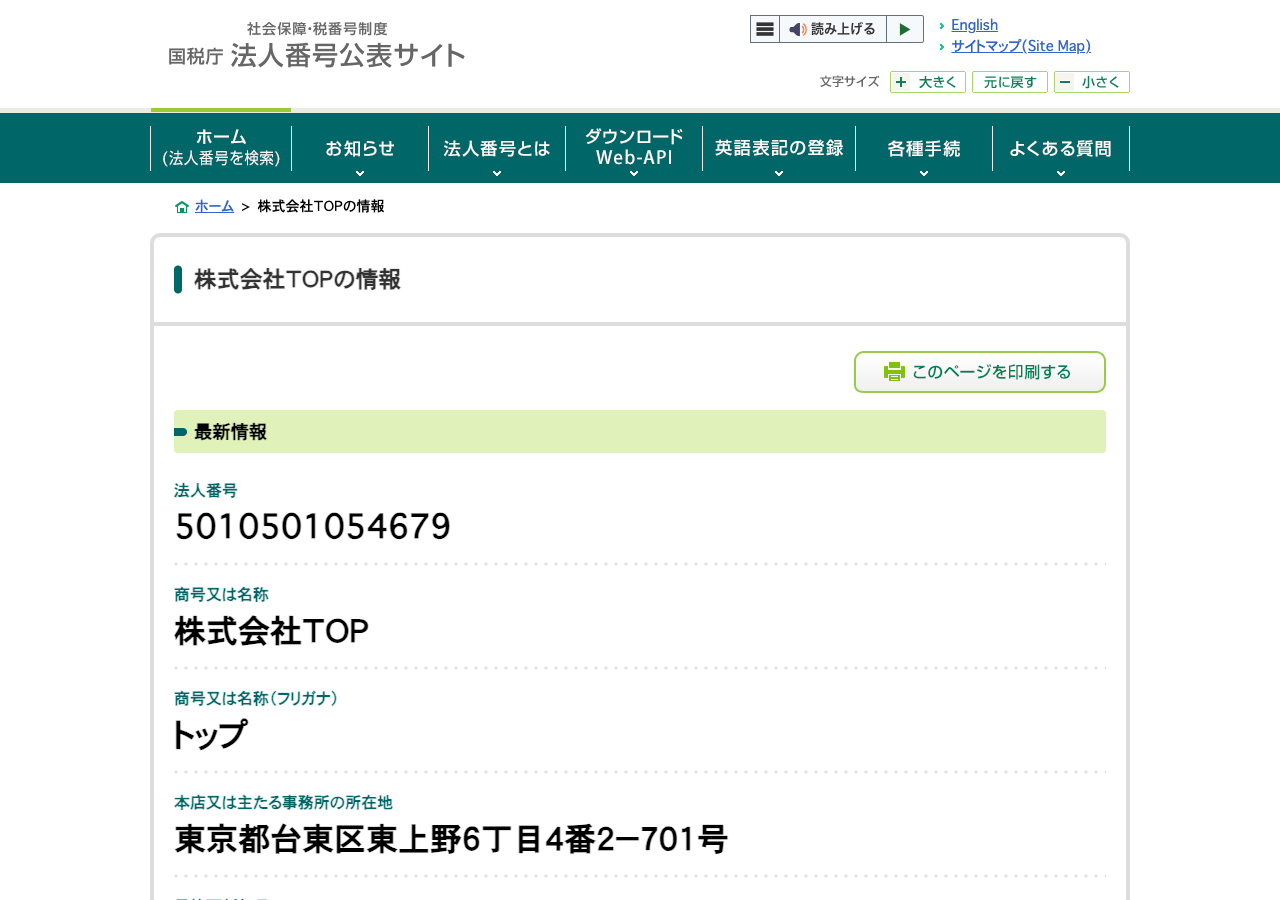The image size is (1280, 900).
Task: Reset font size with 元に戻す button
Action: [1010, 82]
